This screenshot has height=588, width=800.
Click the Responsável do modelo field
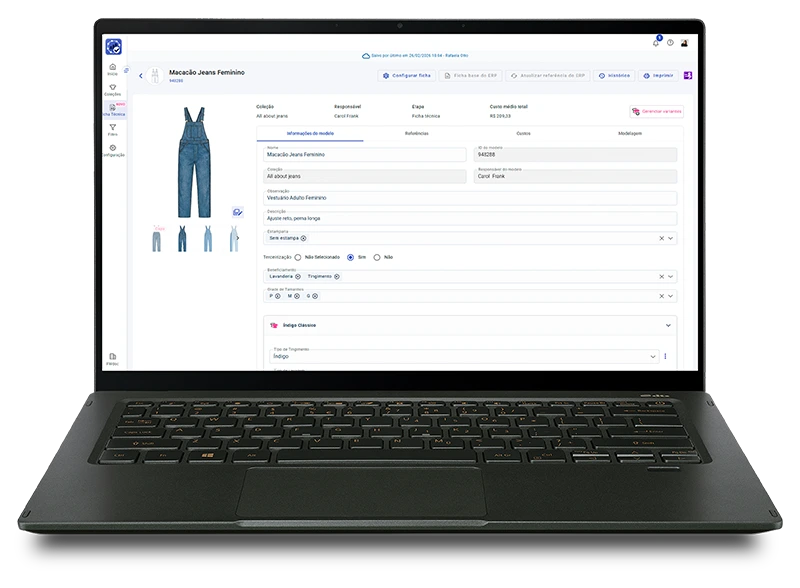575,176
